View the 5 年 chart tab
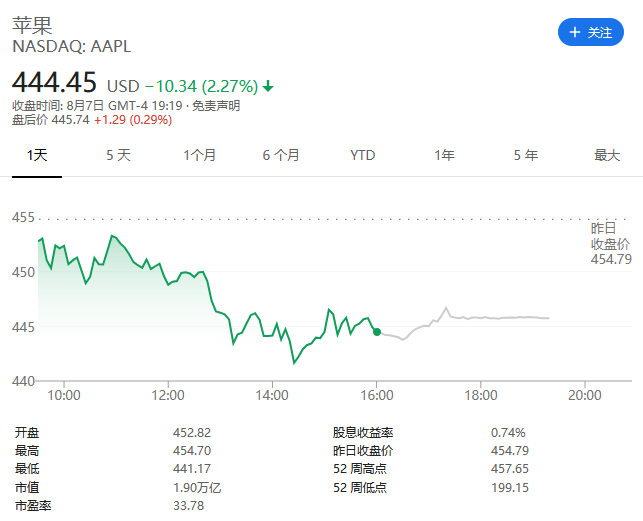The height and width of the screenshot is (521, 643). tap(525, 155)
